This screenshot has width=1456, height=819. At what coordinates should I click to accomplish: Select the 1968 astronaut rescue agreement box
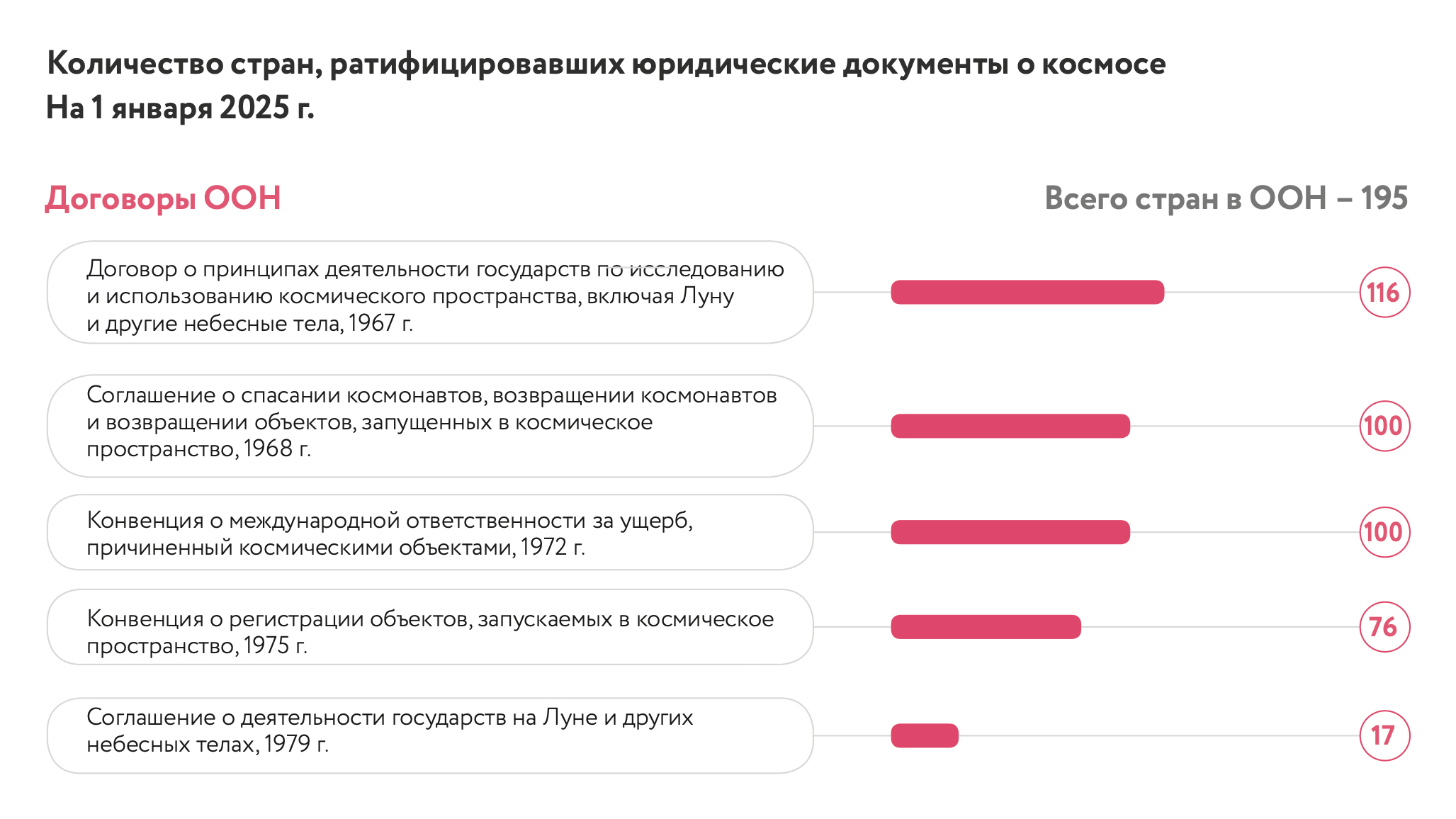click(x=429, y=426)
